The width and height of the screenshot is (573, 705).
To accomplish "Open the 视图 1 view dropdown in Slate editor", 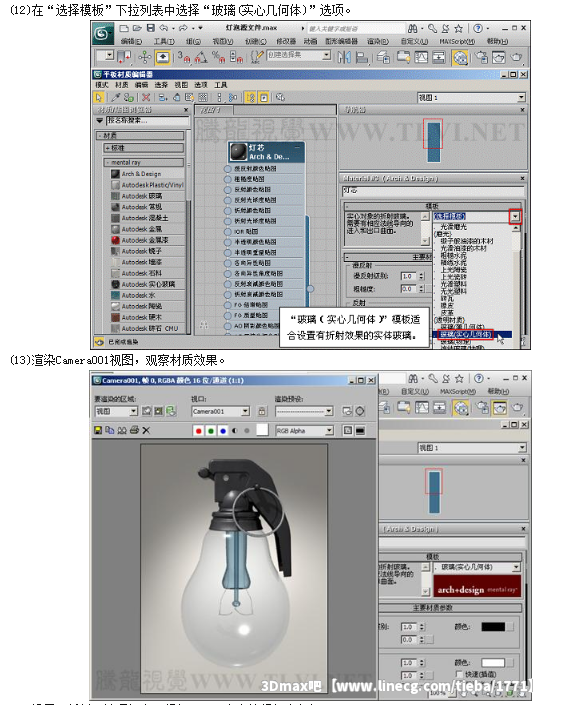I will pos(471,97).
